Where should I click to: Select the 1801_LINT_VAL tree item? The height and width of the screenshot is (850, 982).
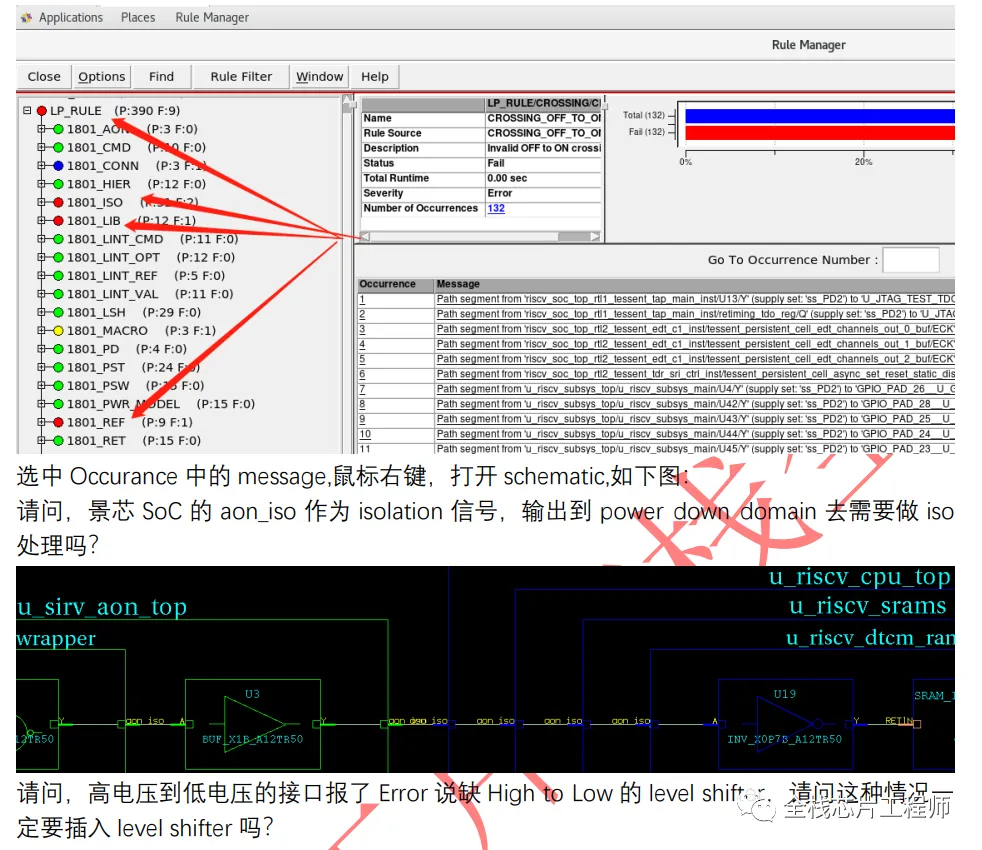coord(113,294)
